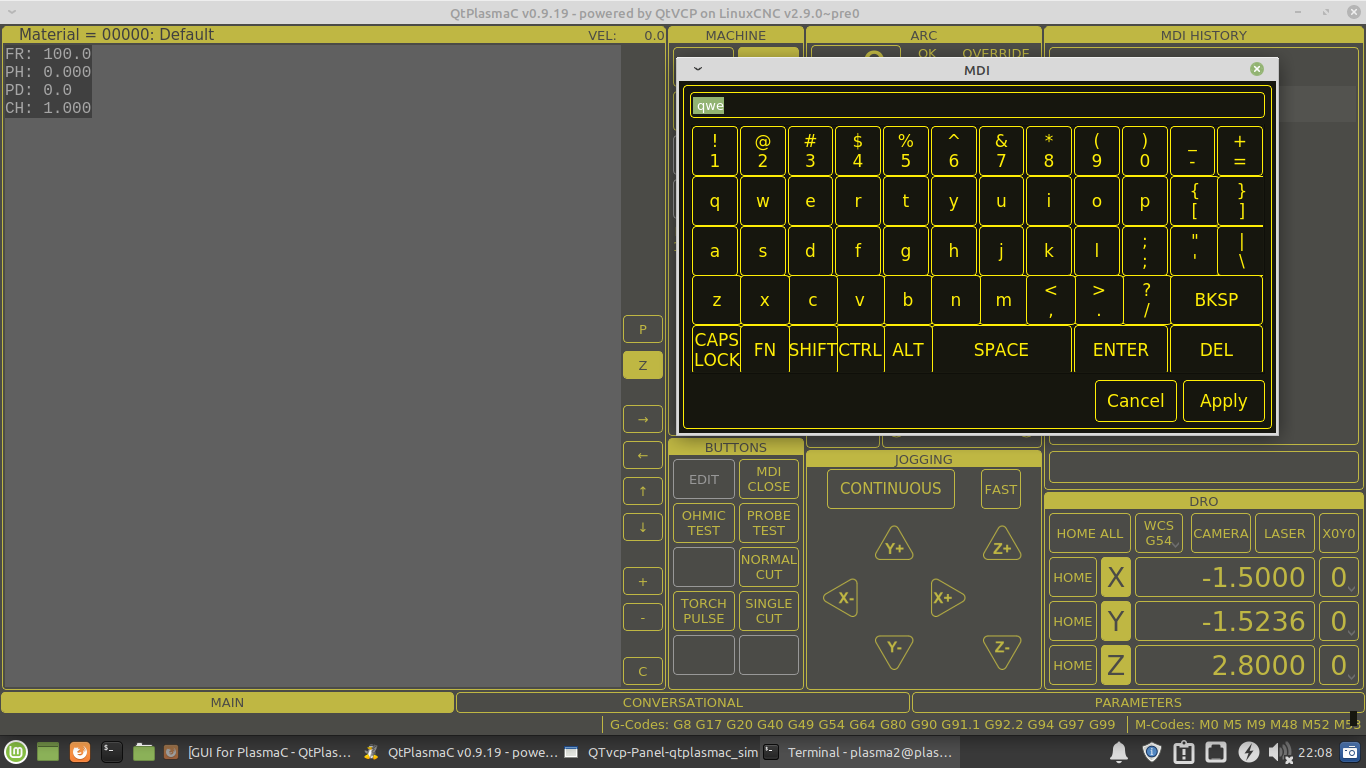This screenshot has height=768, width=1366.
Task: Click LASER button in DRO
Action: point(1284,533)
